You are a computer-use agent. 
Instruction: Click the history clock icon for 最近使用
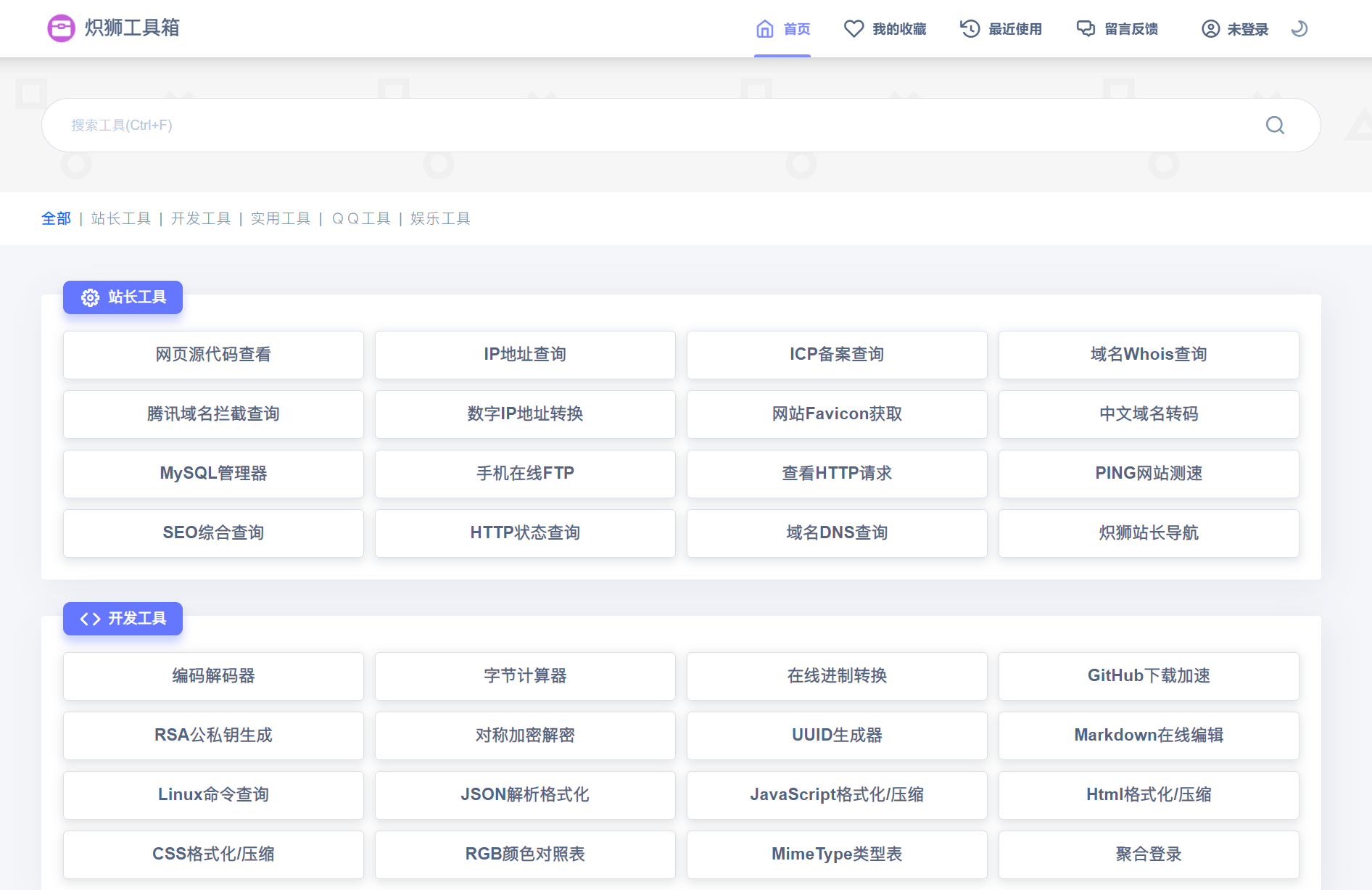click(x=970, y=29)
